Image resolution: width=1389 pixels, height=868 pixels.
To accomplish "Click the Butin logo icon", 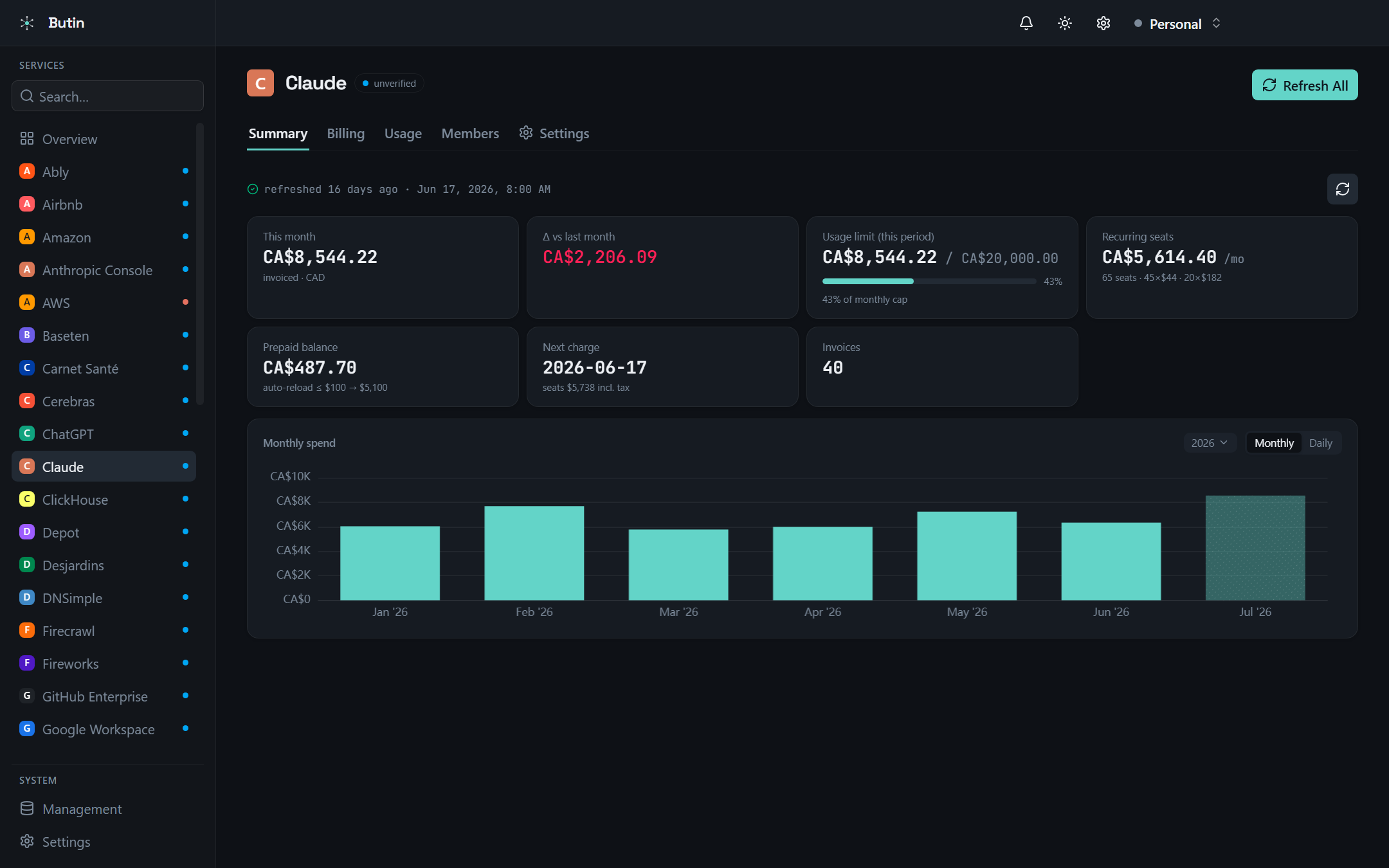I will coord(27,23).
